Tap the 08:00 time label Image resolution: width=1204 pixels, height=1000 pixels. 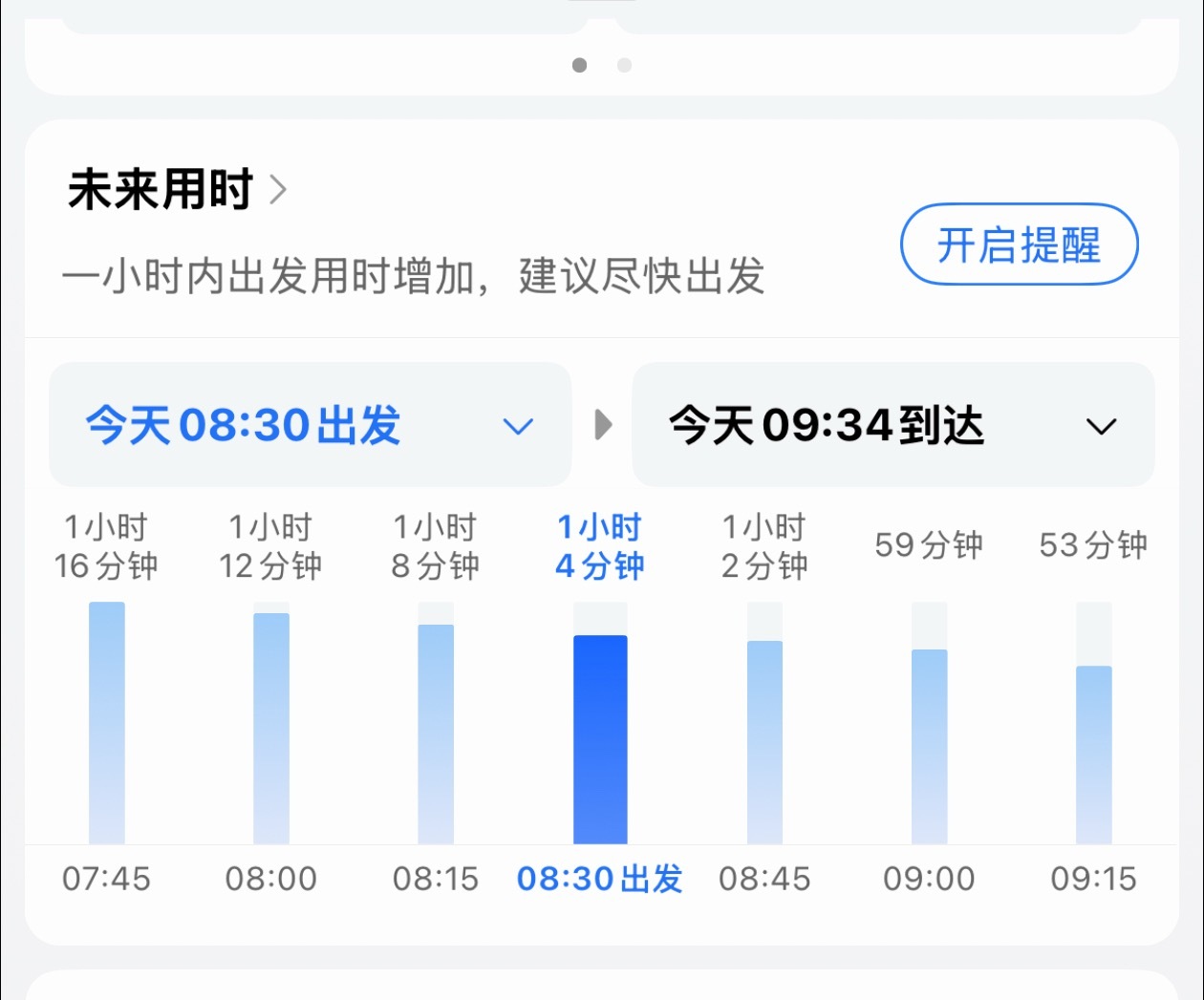coord(271,878)
